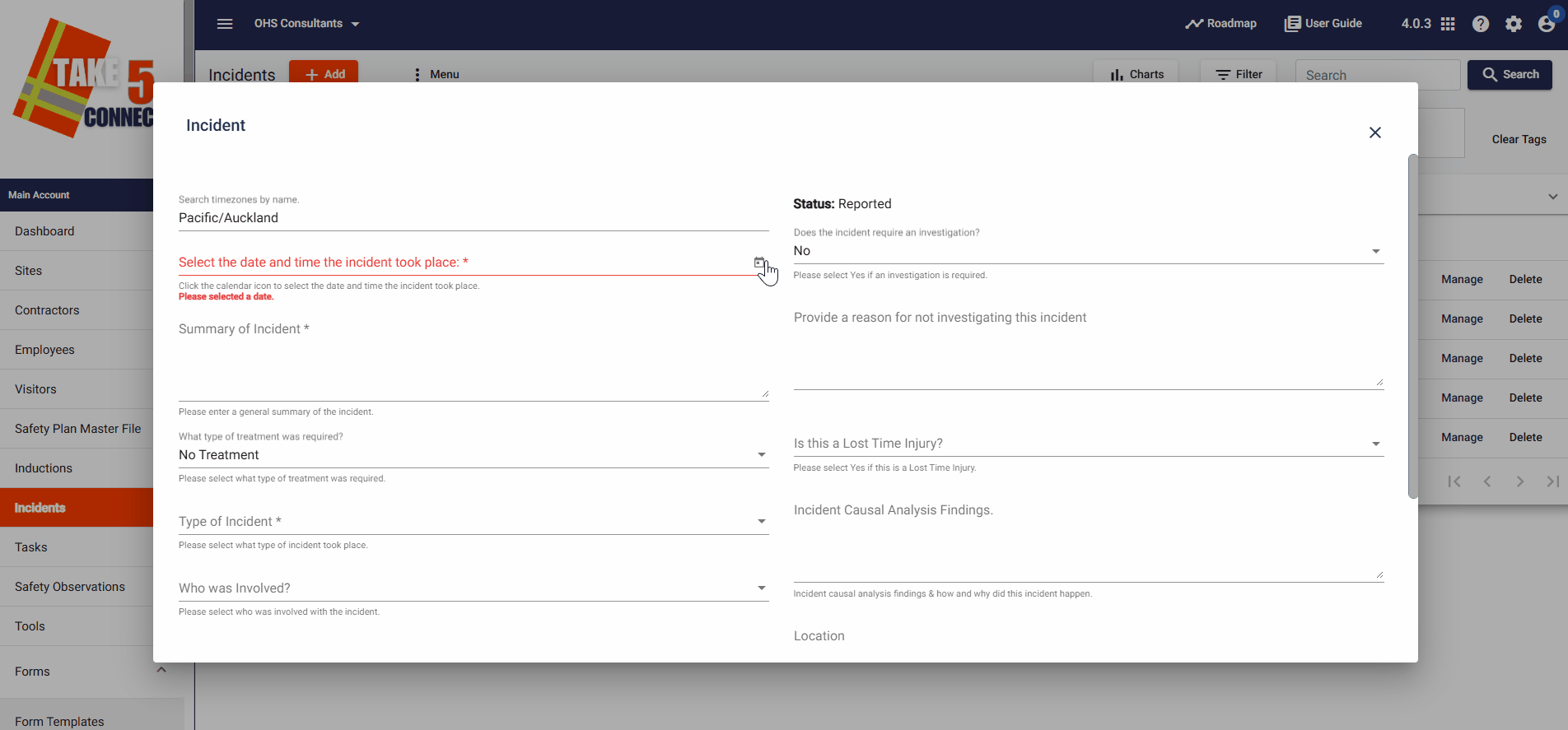
Task: Click the Add incident button
Action: (x=324, y=73)
